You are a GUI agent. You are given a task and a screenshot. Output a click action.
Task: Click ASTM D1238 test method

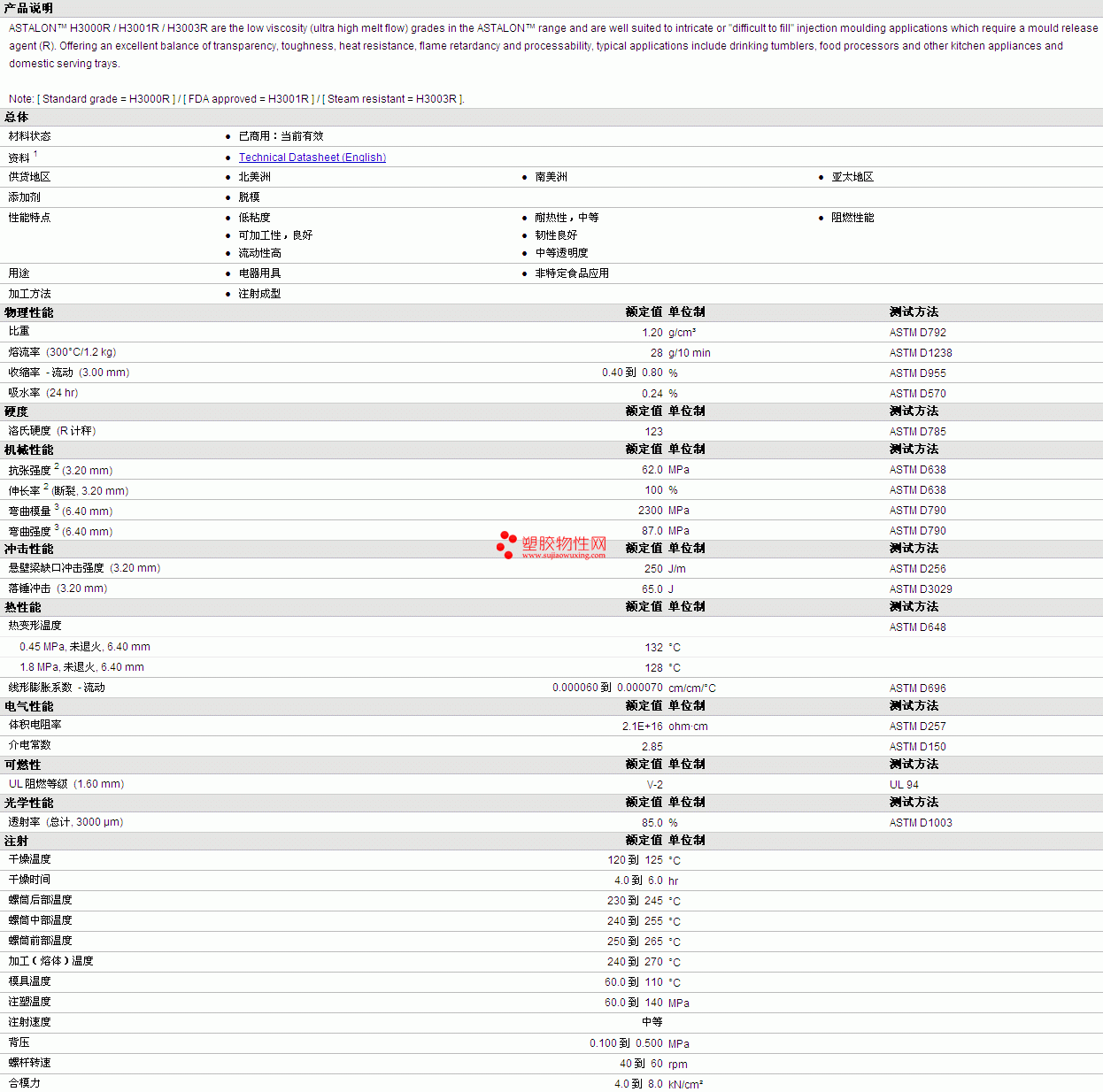(x=921, y=353)
